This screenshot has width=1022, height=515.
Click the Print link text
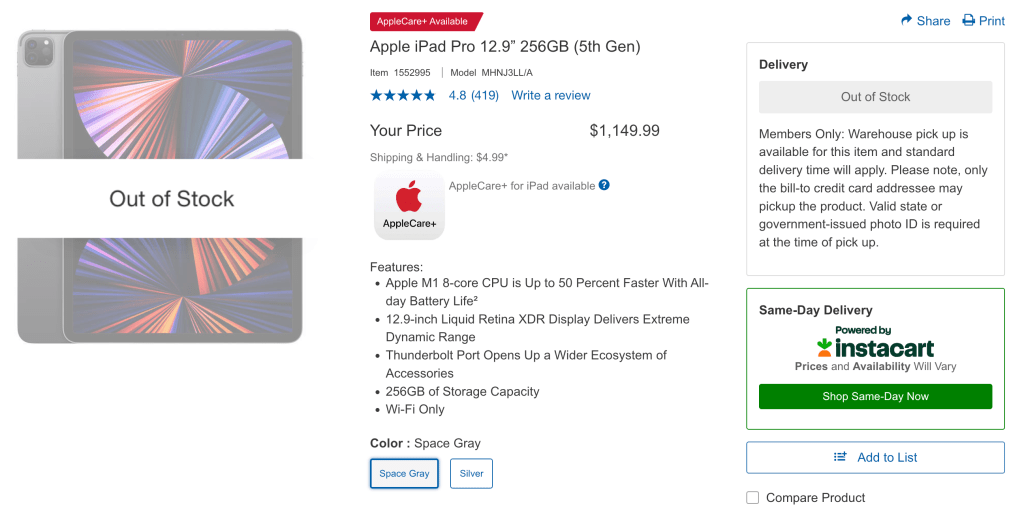(x=992, y=20)
